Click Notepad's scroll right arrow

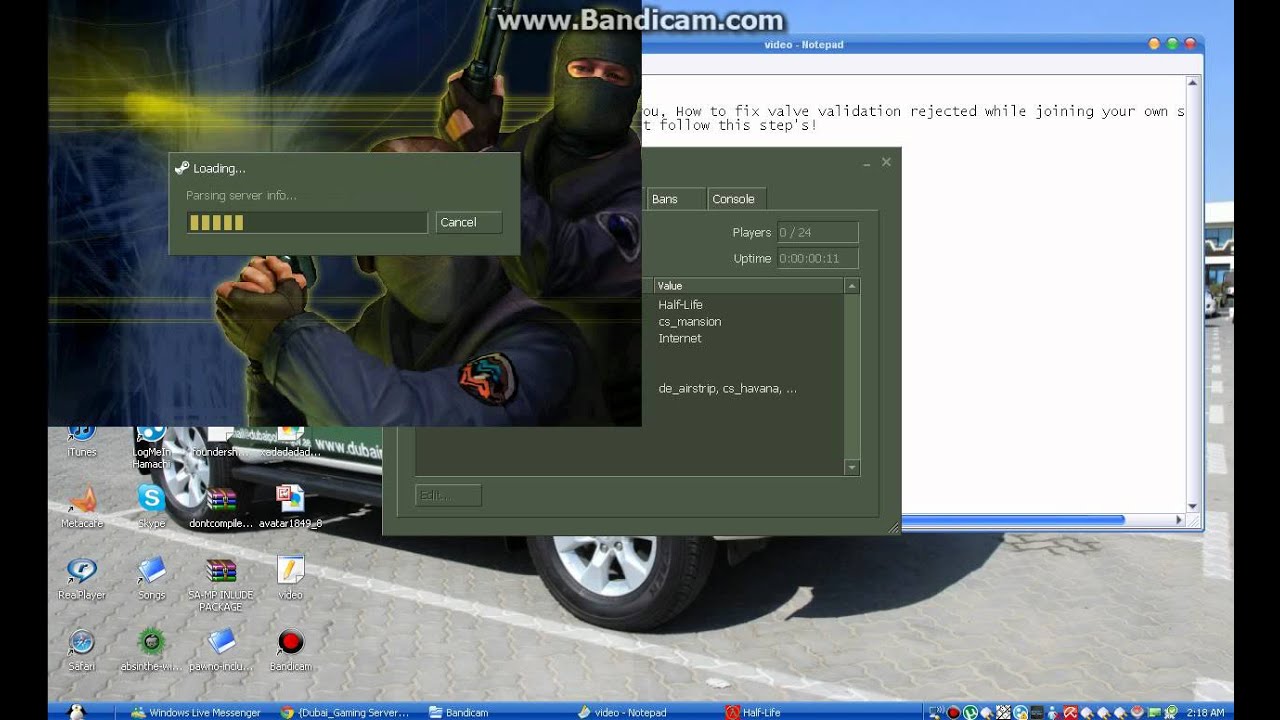(1179, 520)
